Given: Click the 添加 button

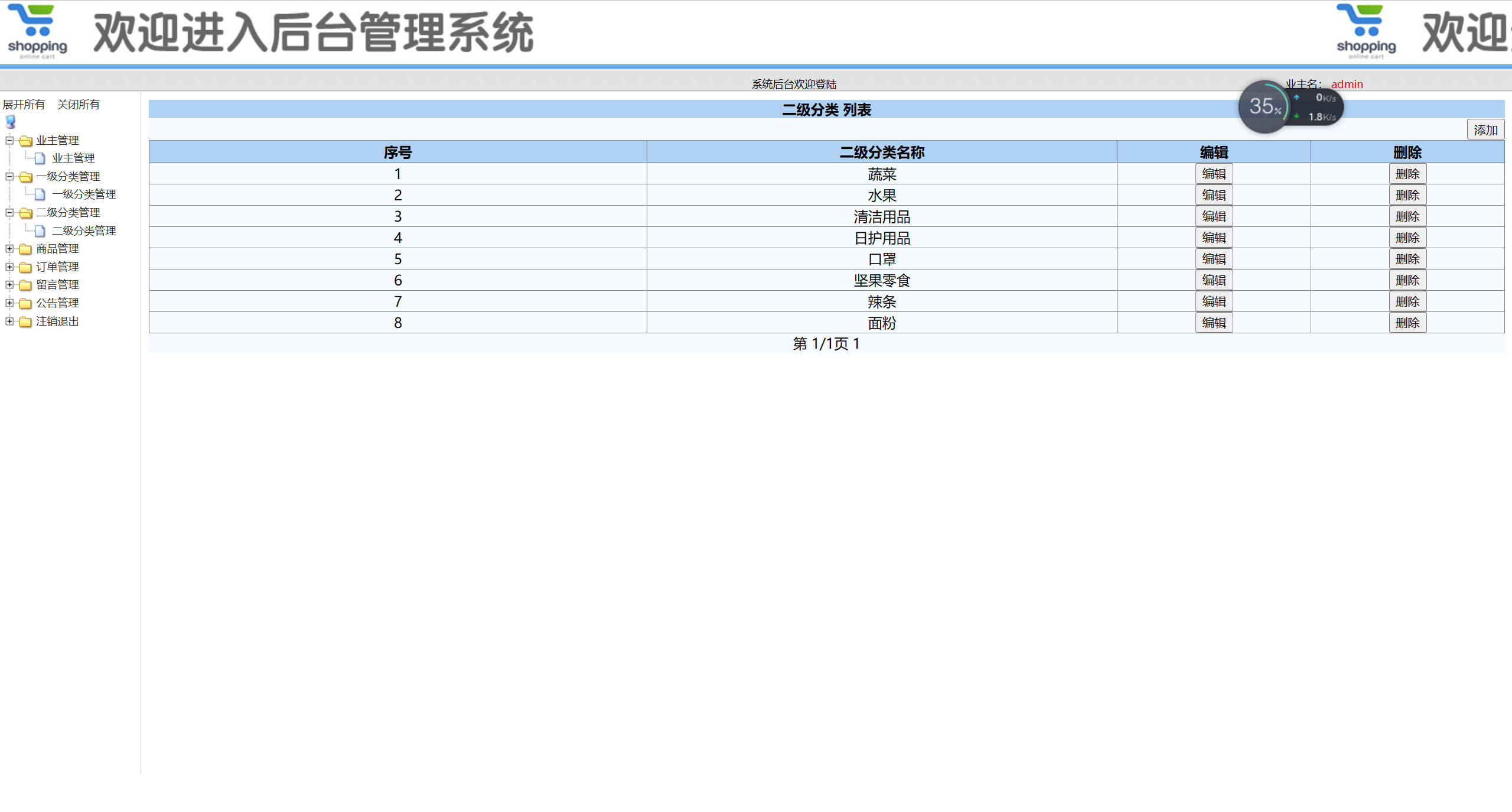Looking at the screenshot, I should pos(1485,129).
